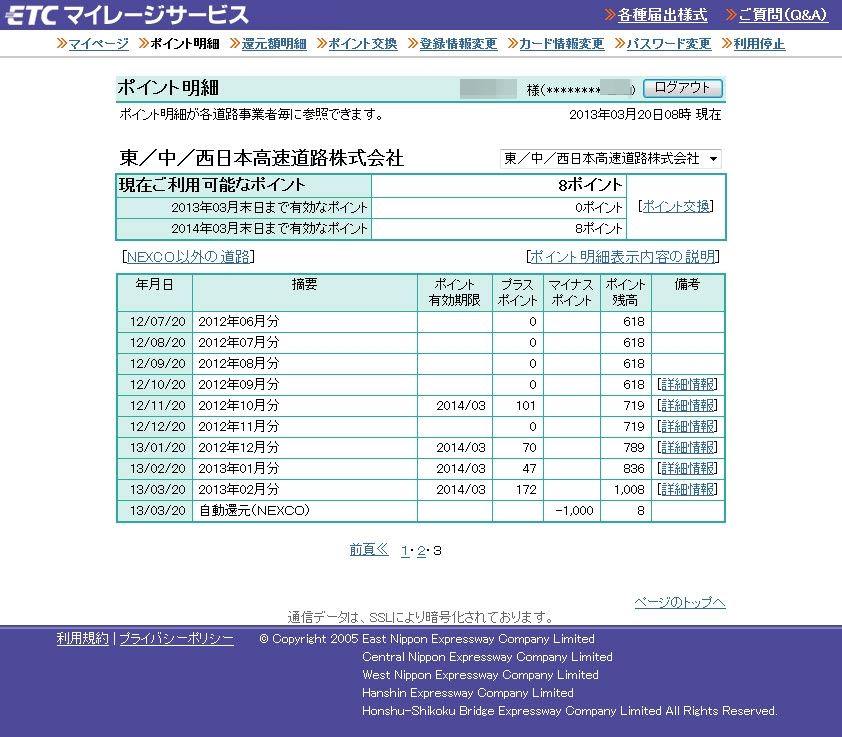The width and height of the screenshot is (842, 737).
Task: Click the マイナスポイント column header
Action: pyautogui.click(x=571, y=292)
